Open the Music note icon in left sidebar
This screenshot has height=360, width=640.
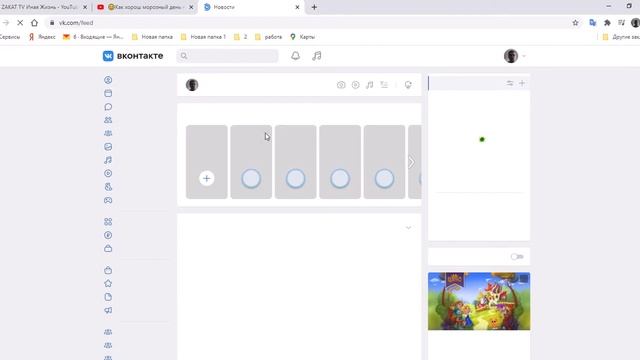coord(108,160)
